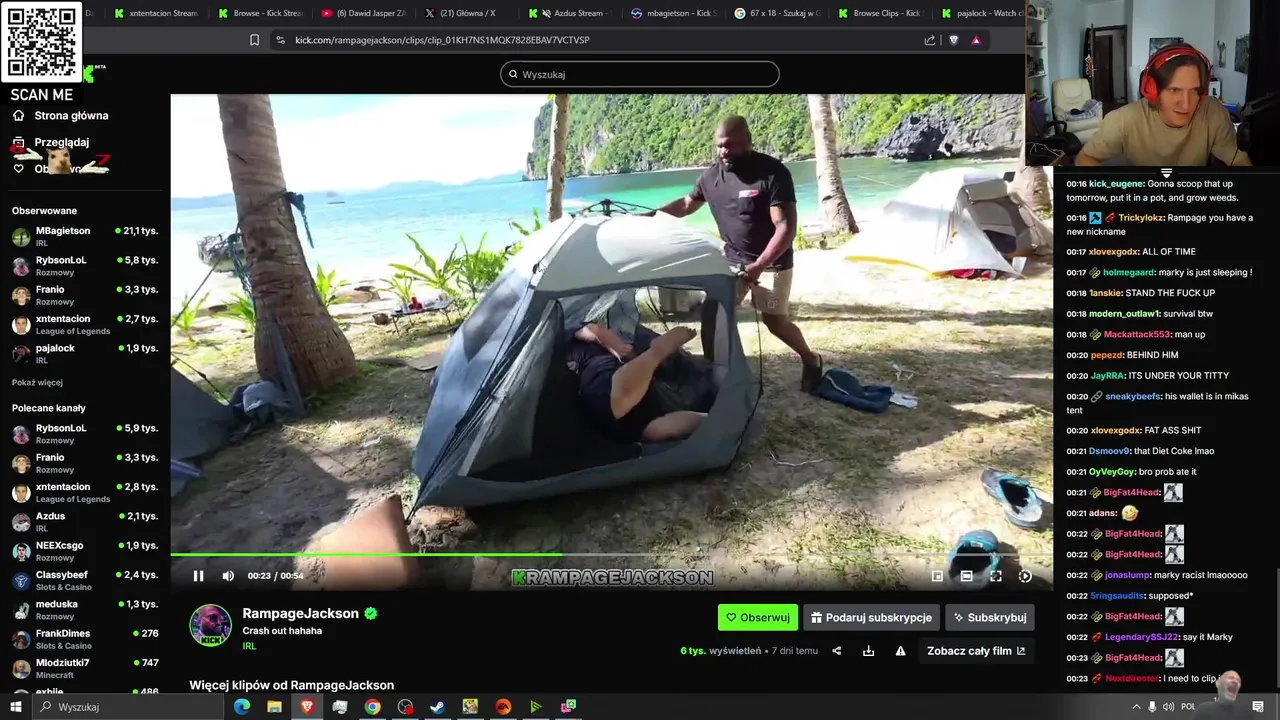Open pajalock in followed channels

click(x=85, y=353)
